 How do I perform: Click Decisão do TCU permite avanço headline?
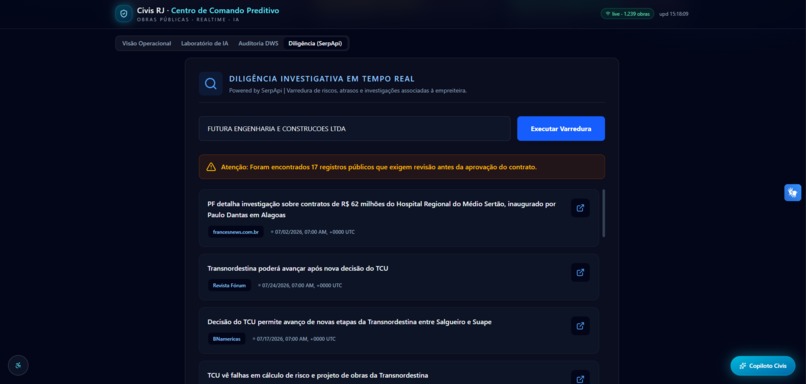[x=350, y=322]
